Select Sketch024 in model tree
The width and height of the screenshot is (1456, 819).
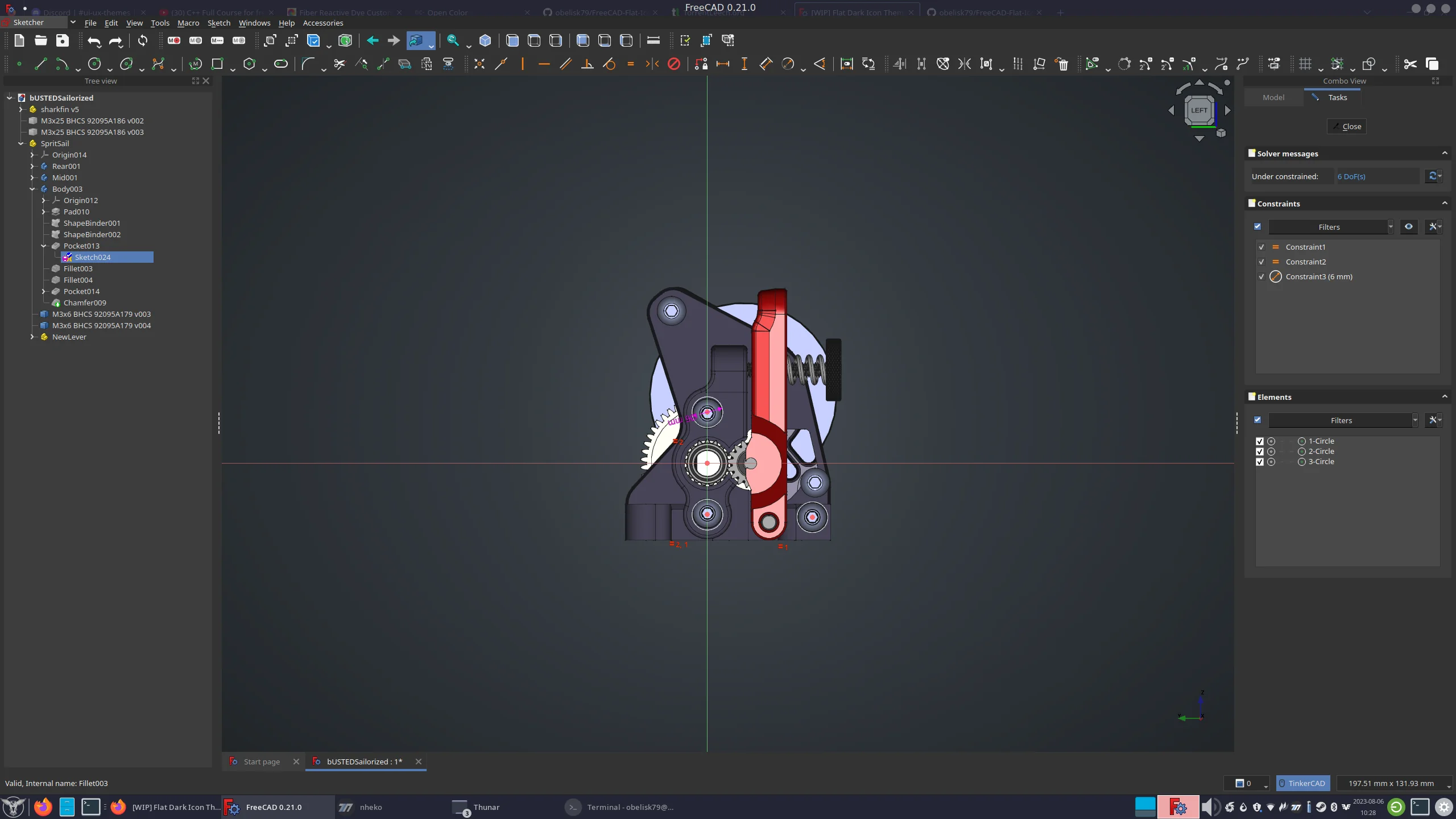coord(92,256)
